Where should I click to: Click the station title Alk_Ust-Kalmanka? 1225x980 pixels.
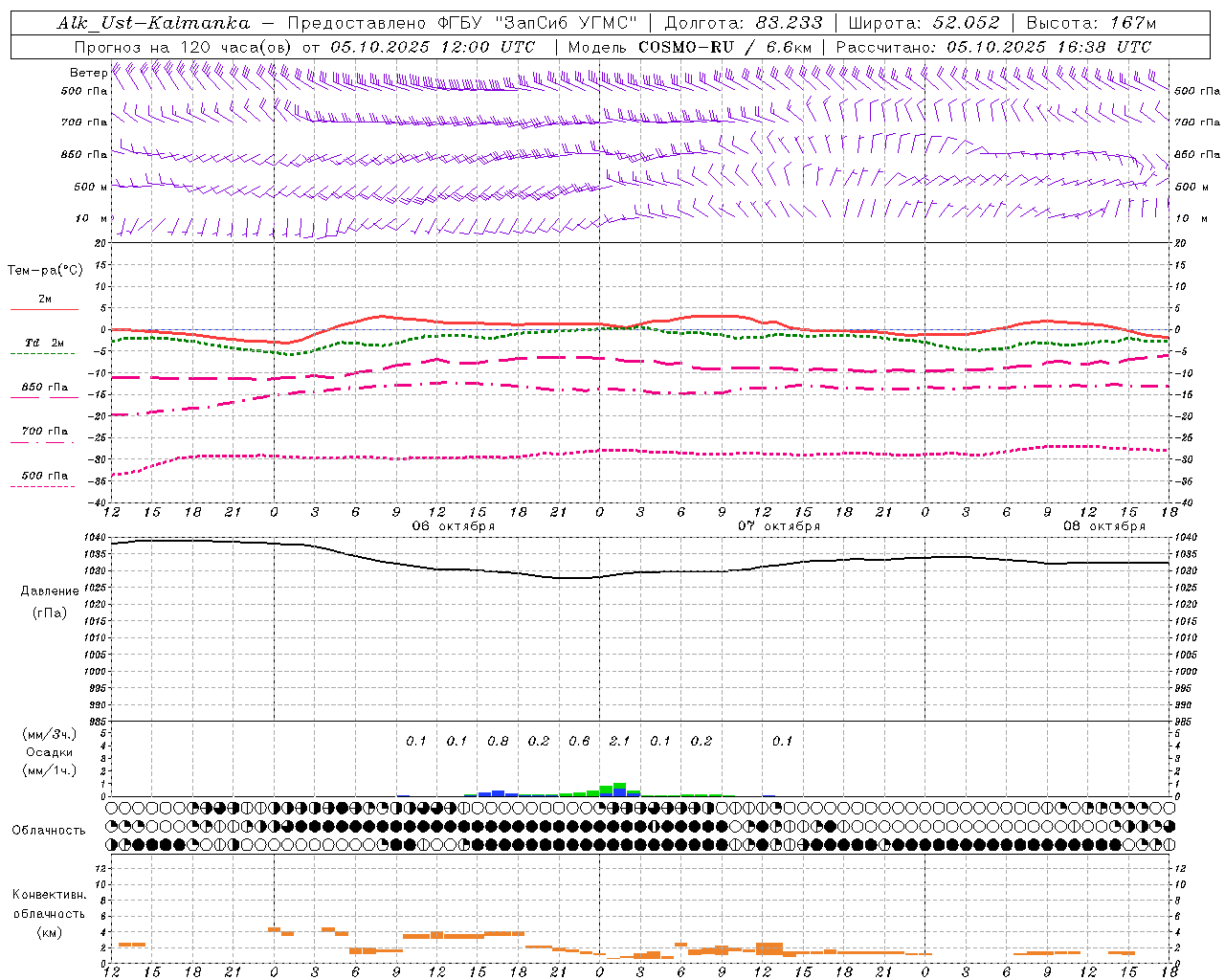click(x=153, y=23)
